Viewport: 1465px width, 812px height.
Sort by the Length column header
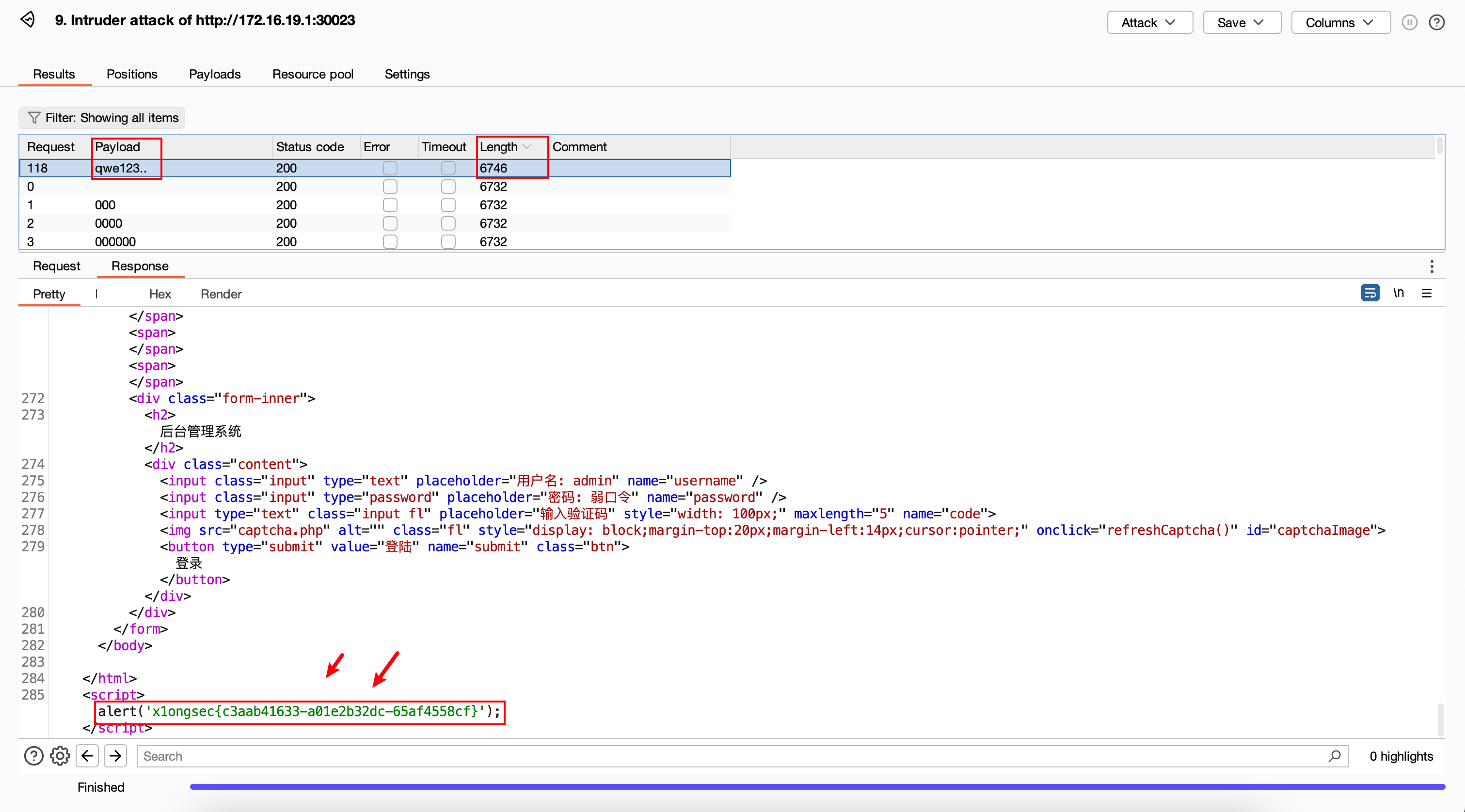(x=512, y=147)
